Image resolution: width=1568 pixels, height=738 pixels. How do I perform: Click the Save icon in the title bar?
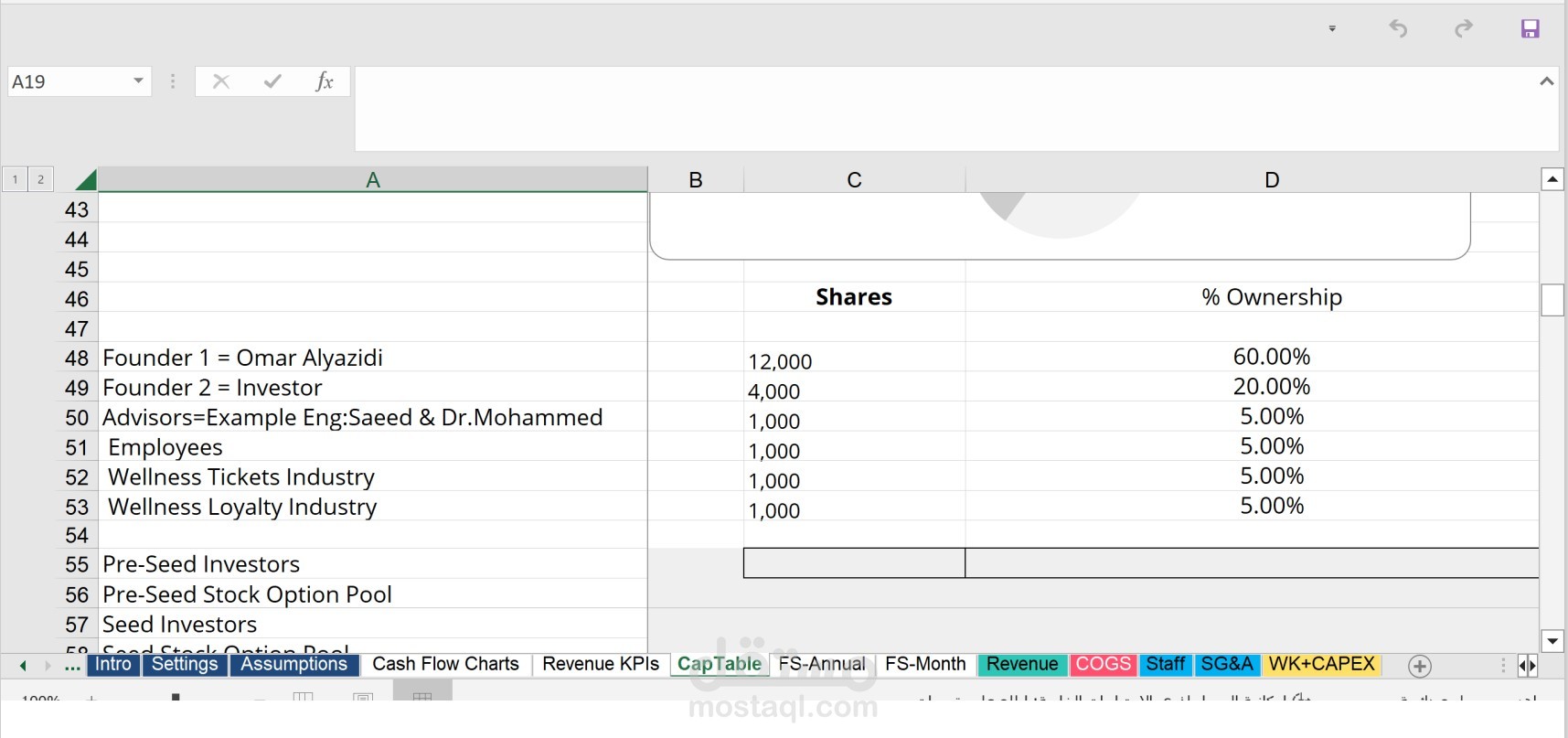tap(1530, 29)
